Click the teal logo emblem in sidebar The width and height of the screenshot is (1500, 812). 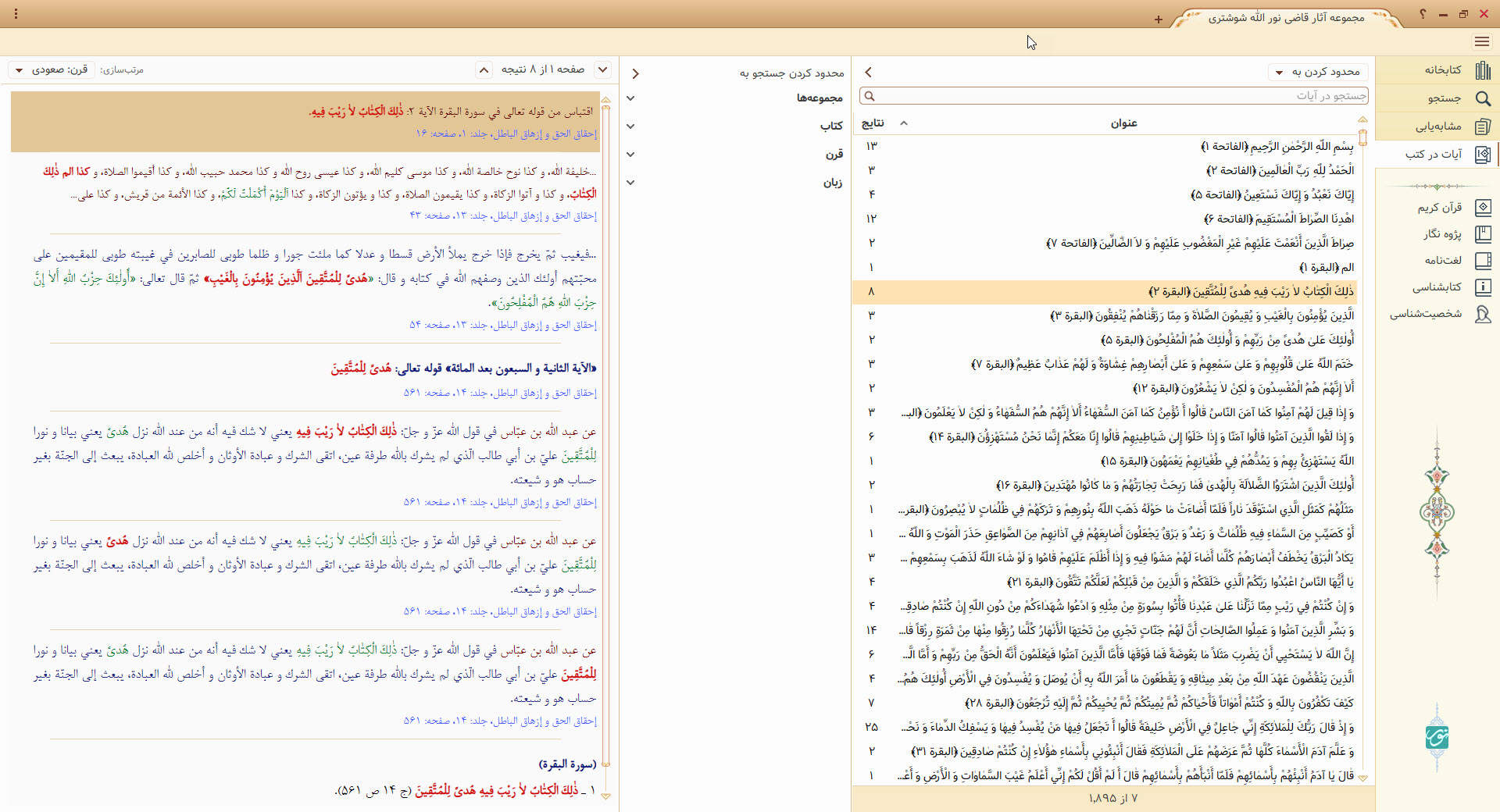(x=1437, y=736)
